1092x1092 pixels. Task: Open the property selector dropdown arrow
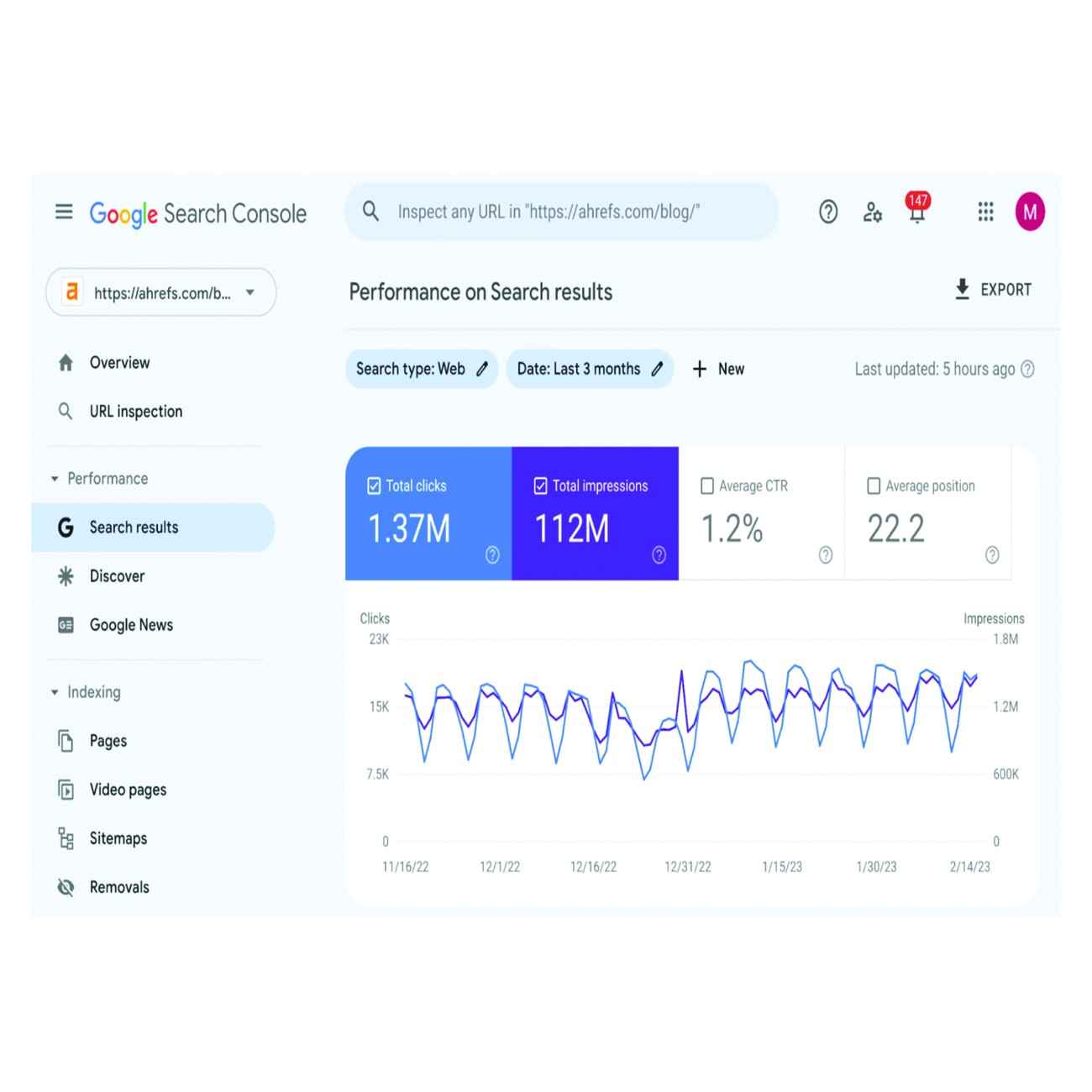tap(249, 292)
